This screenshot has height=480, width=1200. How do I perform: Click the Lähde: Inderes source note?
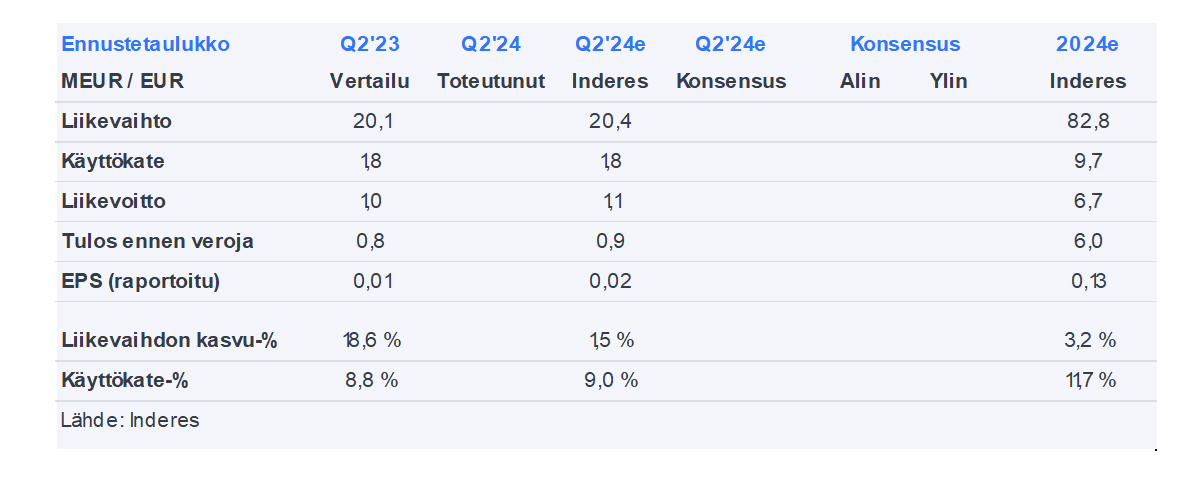point(130,420)
